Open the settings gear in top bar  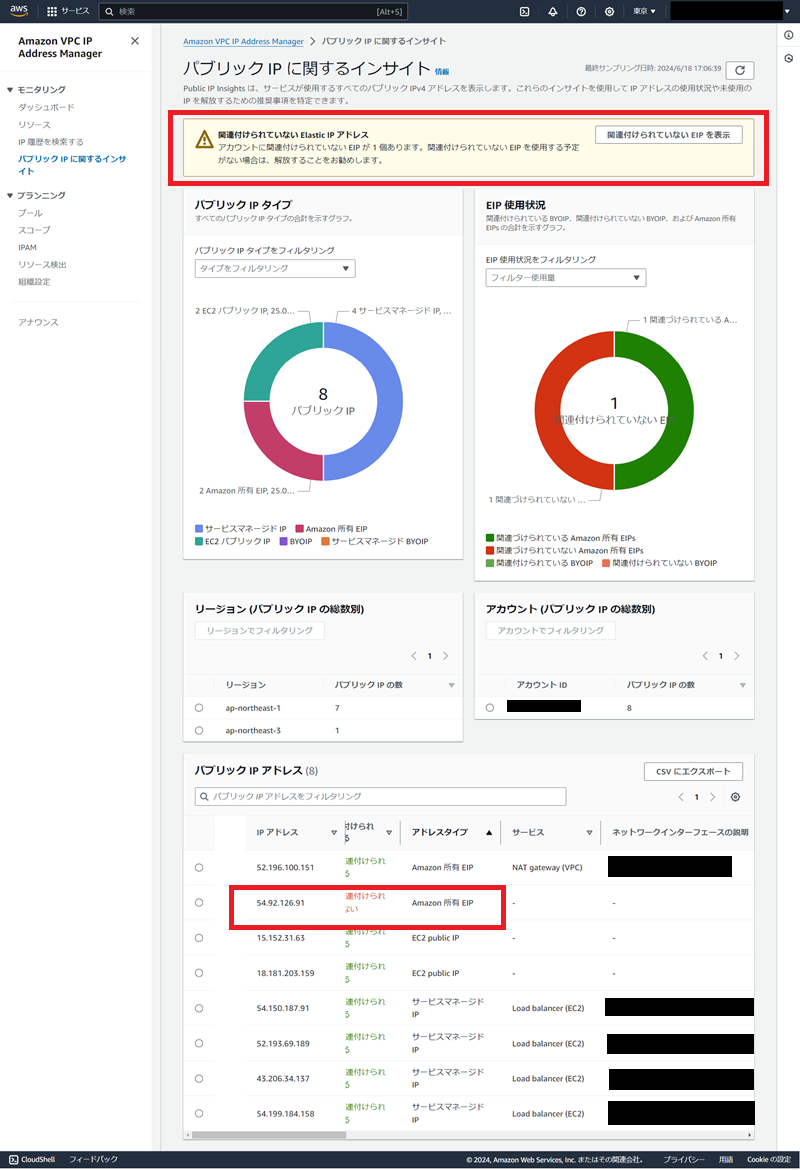[x=610, y=11]
